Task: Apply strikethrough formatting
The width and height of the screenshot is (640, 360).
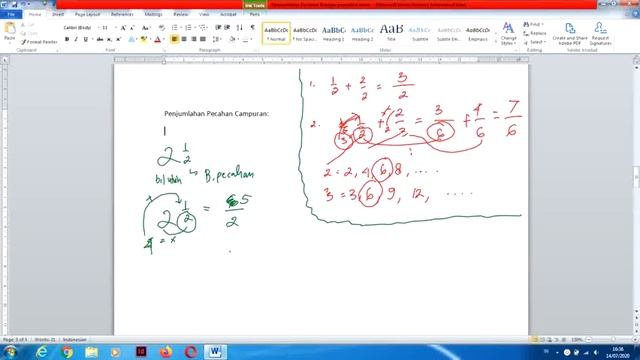Action: [x=100, y=39]
